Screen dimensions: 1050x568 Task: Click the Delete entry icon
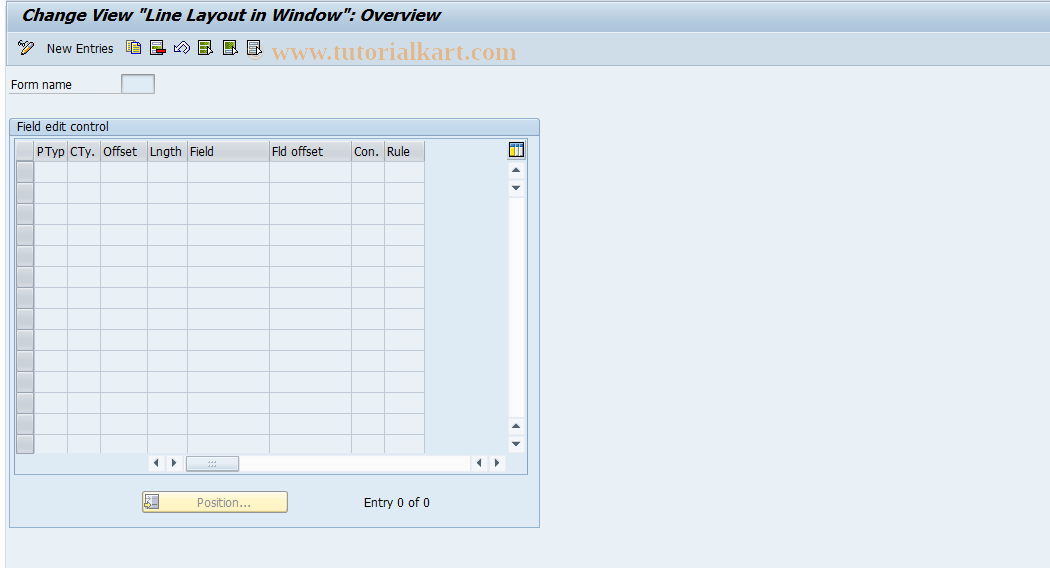(x=158, y=48)
